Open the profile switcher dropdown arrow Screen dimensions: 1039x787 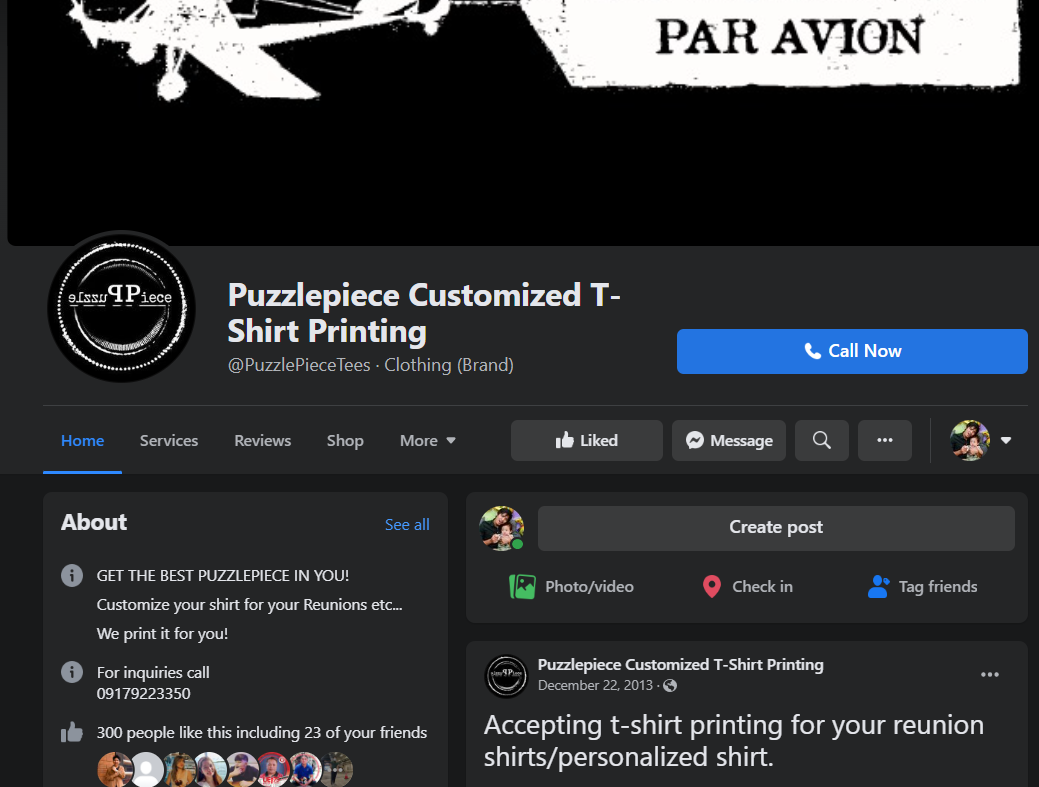point(1006,441)
